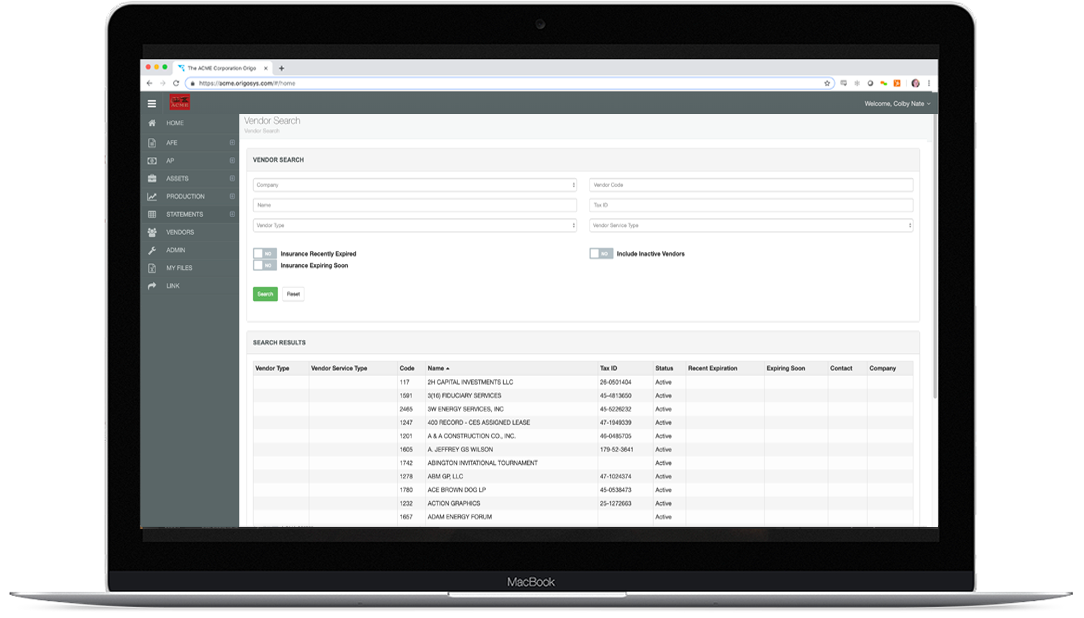Close the ACME Corporation browser tab
This screenshot has width=1084, height=618.
(265, 68)
